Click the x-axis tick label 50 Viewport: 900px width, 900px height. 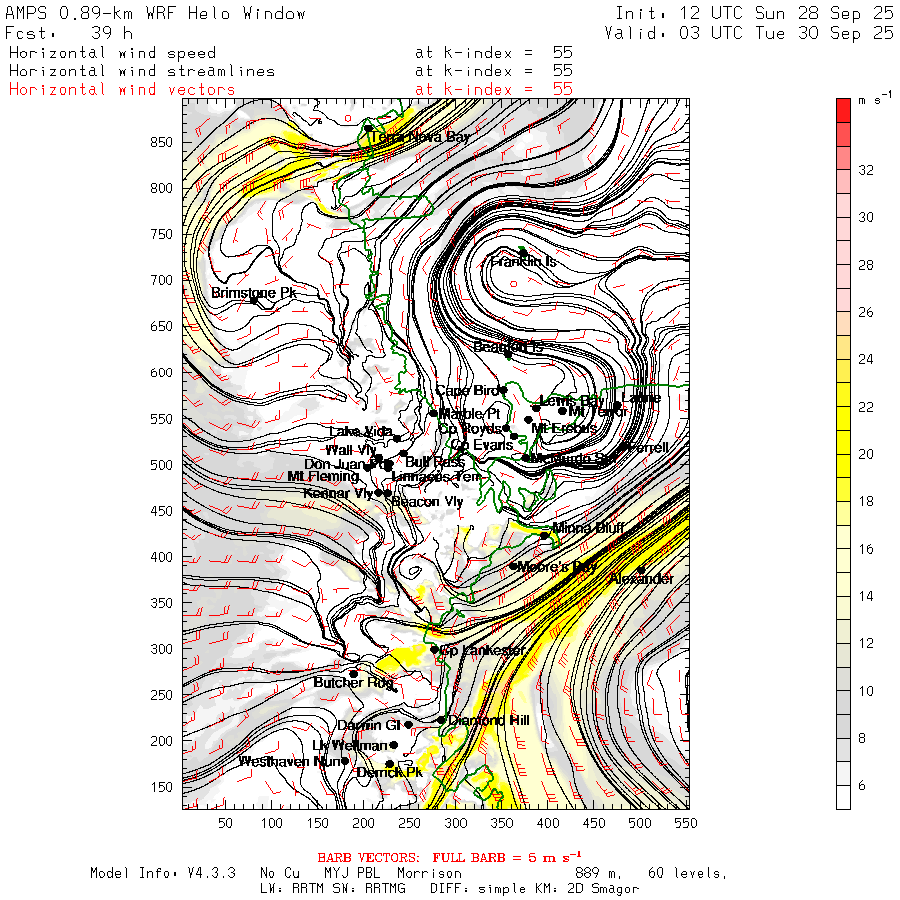pyautogui.click(x=225, y=823)
